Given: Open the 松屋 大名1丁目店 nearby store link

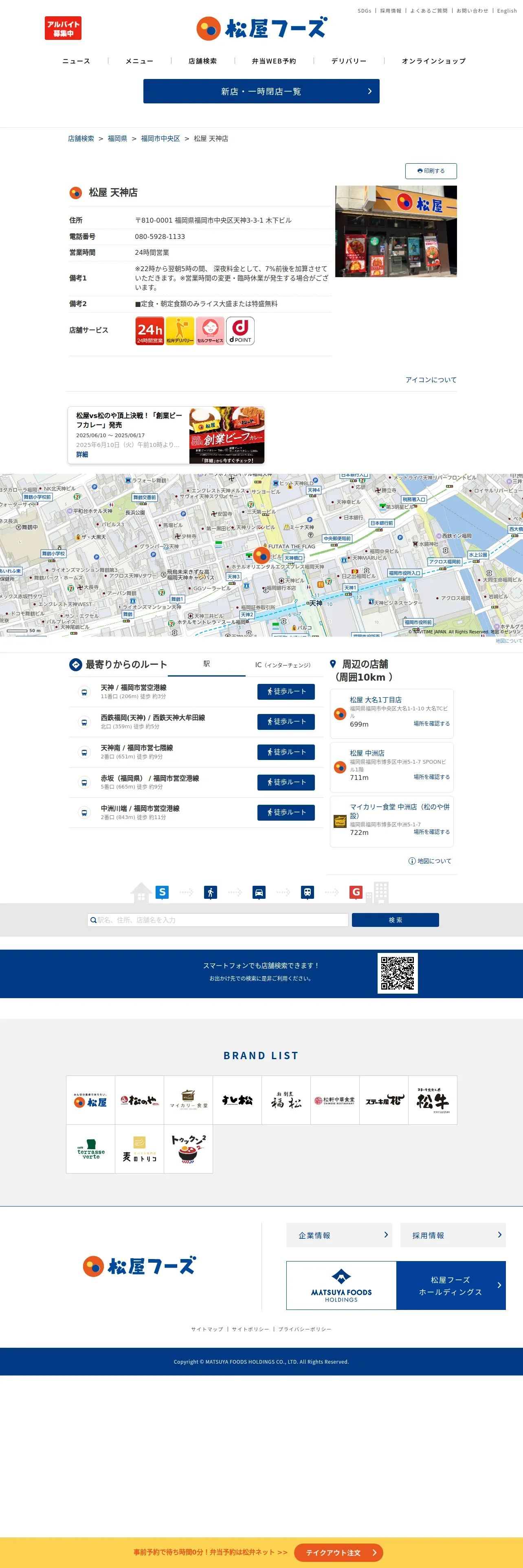Looking at the screenshot, I should (376, 700).
